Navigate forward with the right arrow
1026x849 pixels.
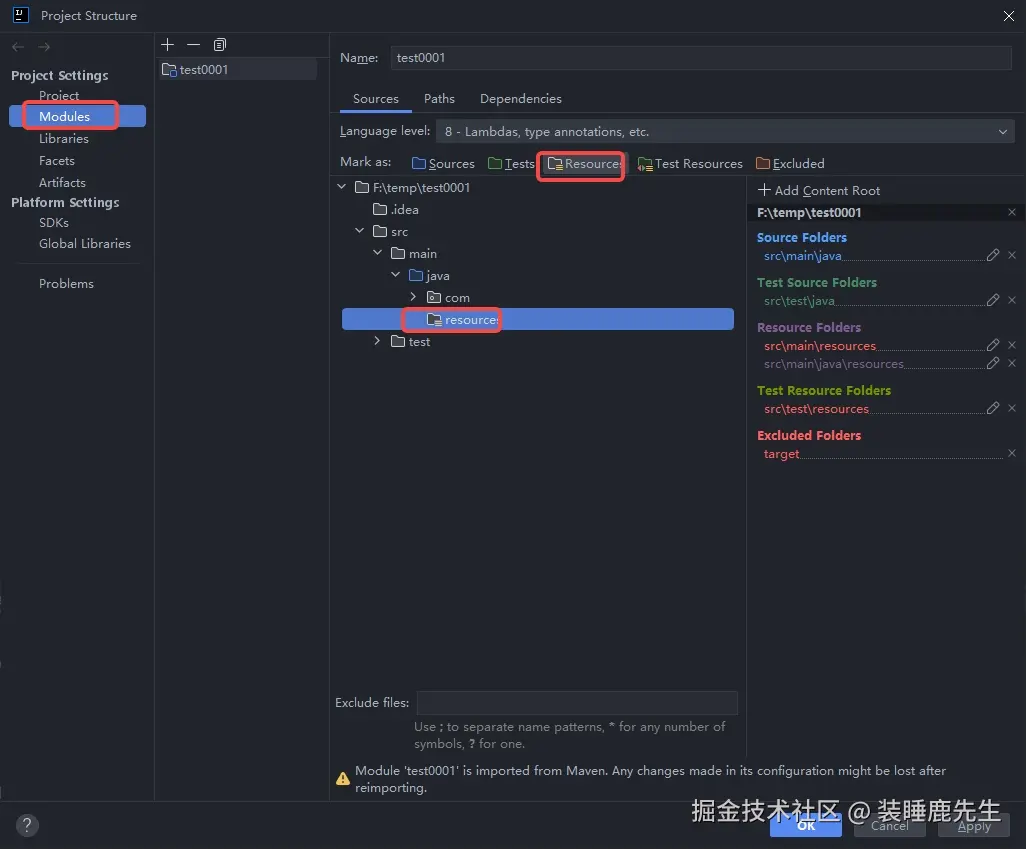pyautogui.click(x=44, y=47)
